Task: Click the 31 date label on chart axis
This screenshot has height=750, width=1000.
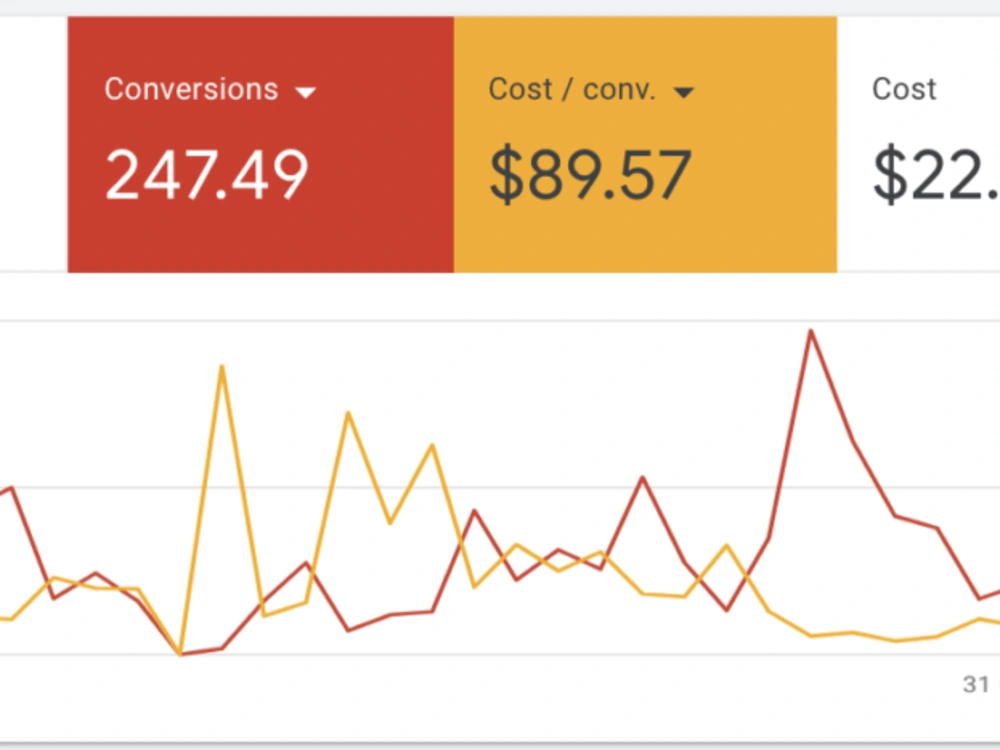Action: [x=976, y=684]
